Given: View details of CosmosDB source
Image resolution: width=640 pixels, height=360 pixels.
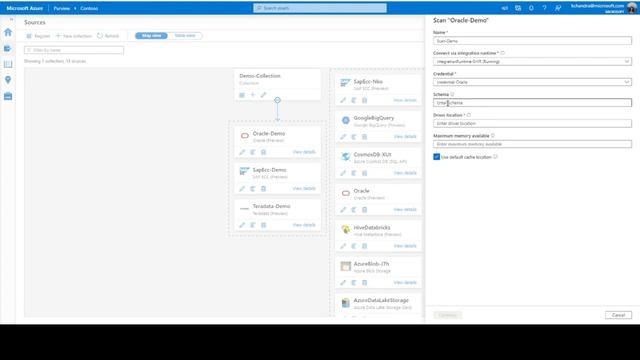Looking at the screenshot, I should pos(405,173).
